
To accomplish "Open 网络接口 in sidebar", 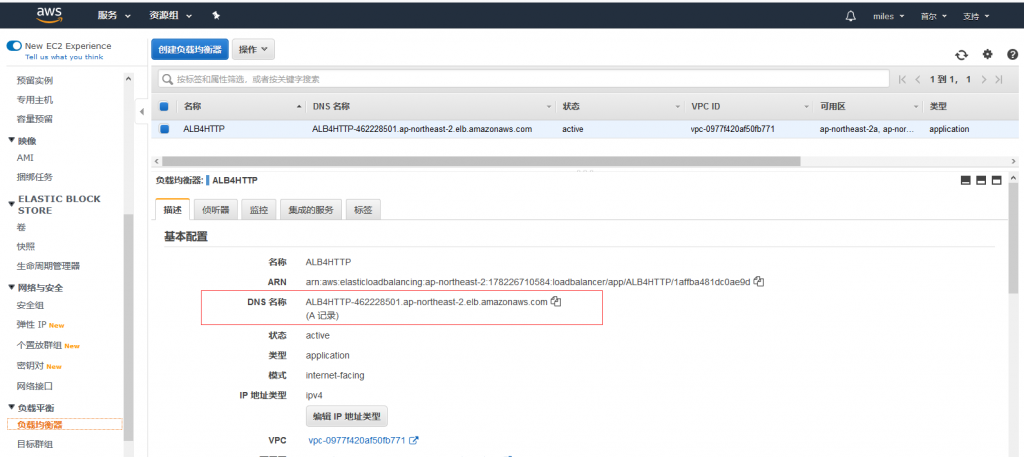I will coord(35,386).
